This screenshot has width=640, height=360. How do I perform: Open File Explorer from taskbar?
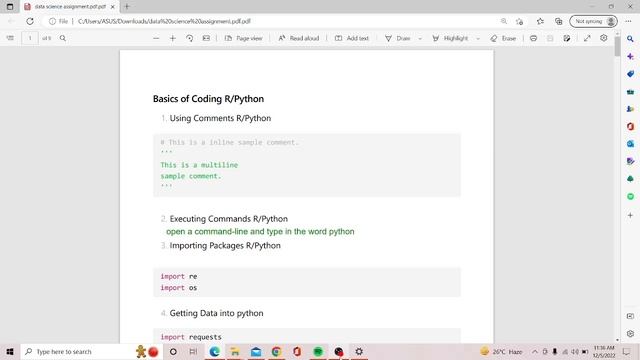(235, 351)
